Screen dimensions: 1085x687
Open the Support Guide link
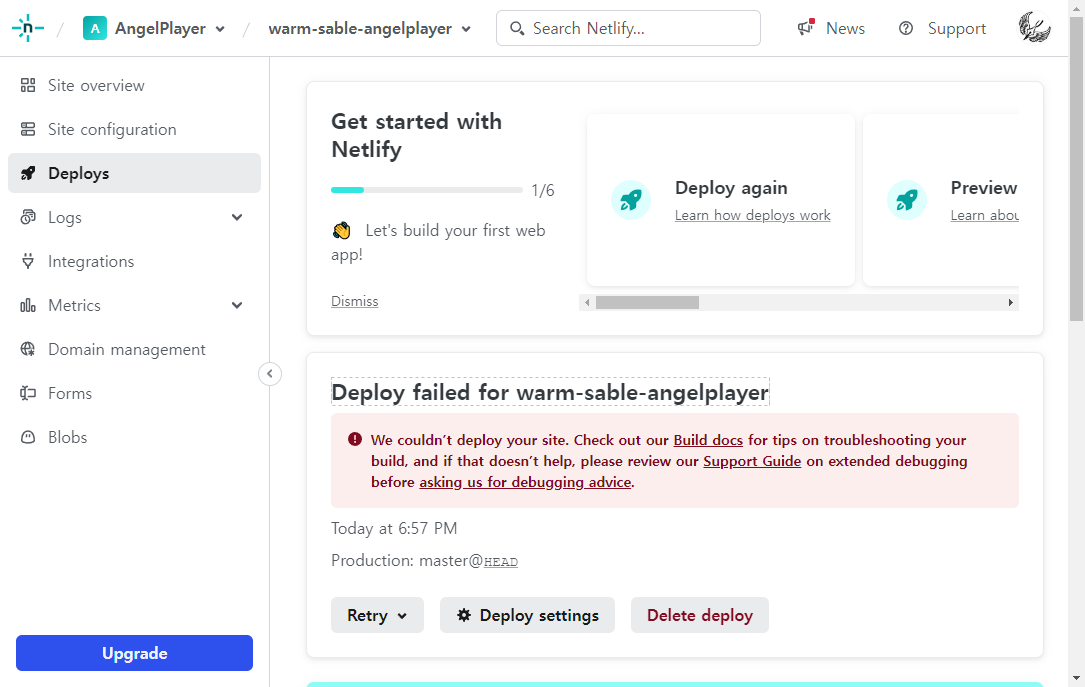(x=752, y=461)
